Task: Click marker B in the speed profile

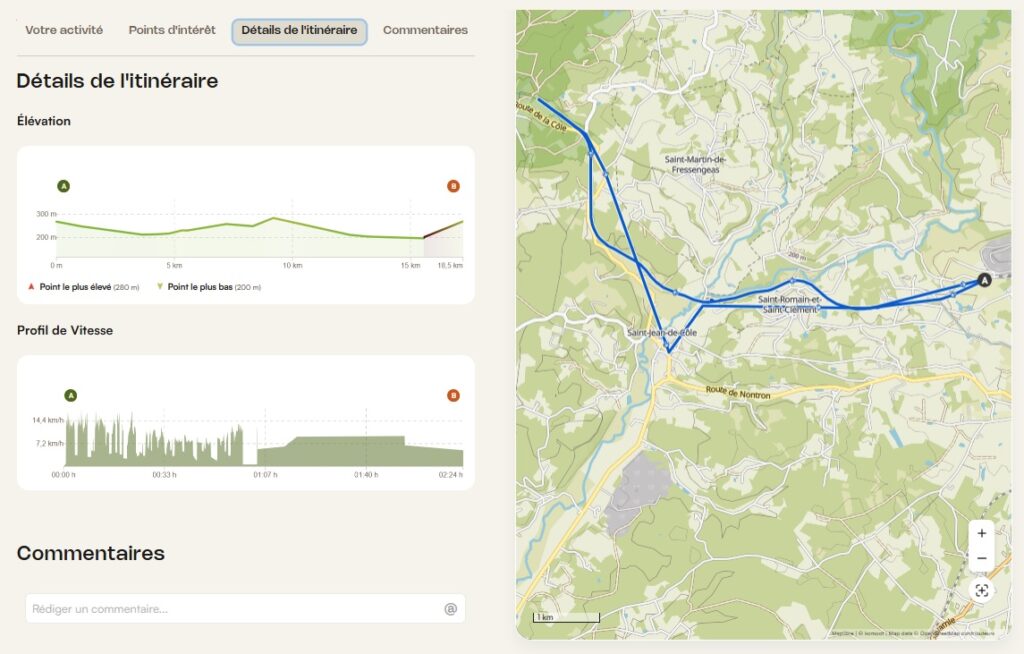Action: pyautogui.click(x=453, y=395)
